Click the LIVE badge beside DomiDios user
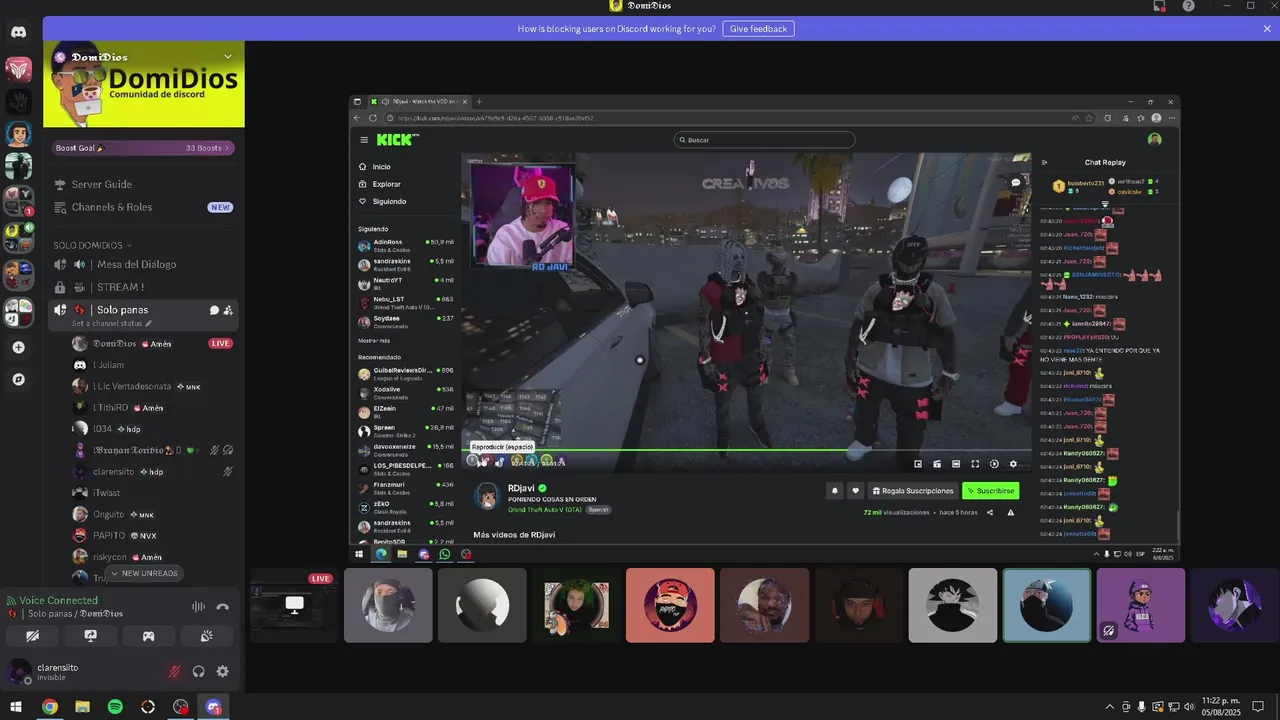The width and height of the screenshot is (1280, 720). 221,343
